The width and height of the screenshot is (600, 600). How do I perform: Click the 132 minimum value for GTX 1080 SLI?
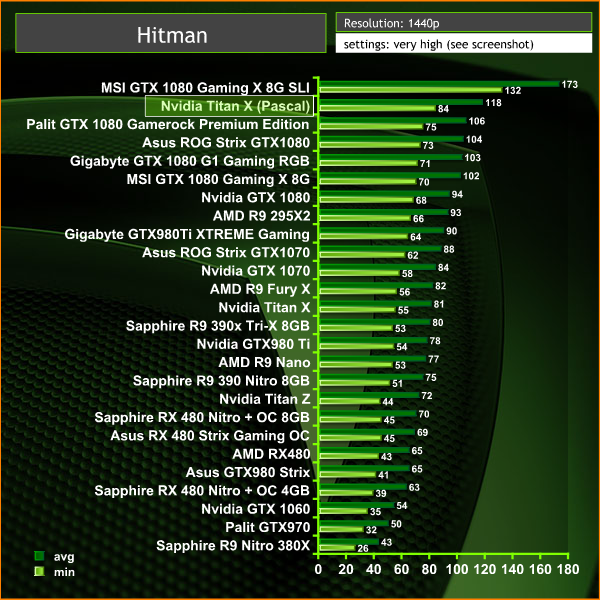[x=513, y=91]
